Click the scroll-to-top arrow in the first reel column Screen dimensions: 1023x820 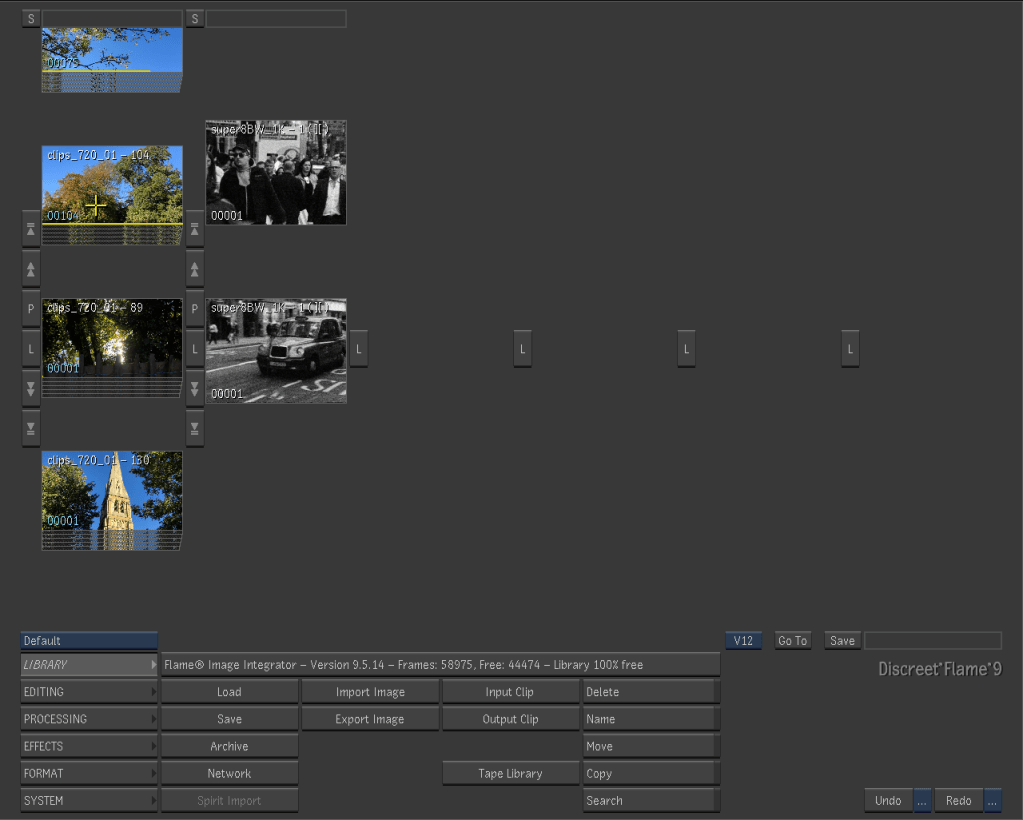(x=31, y=229)
